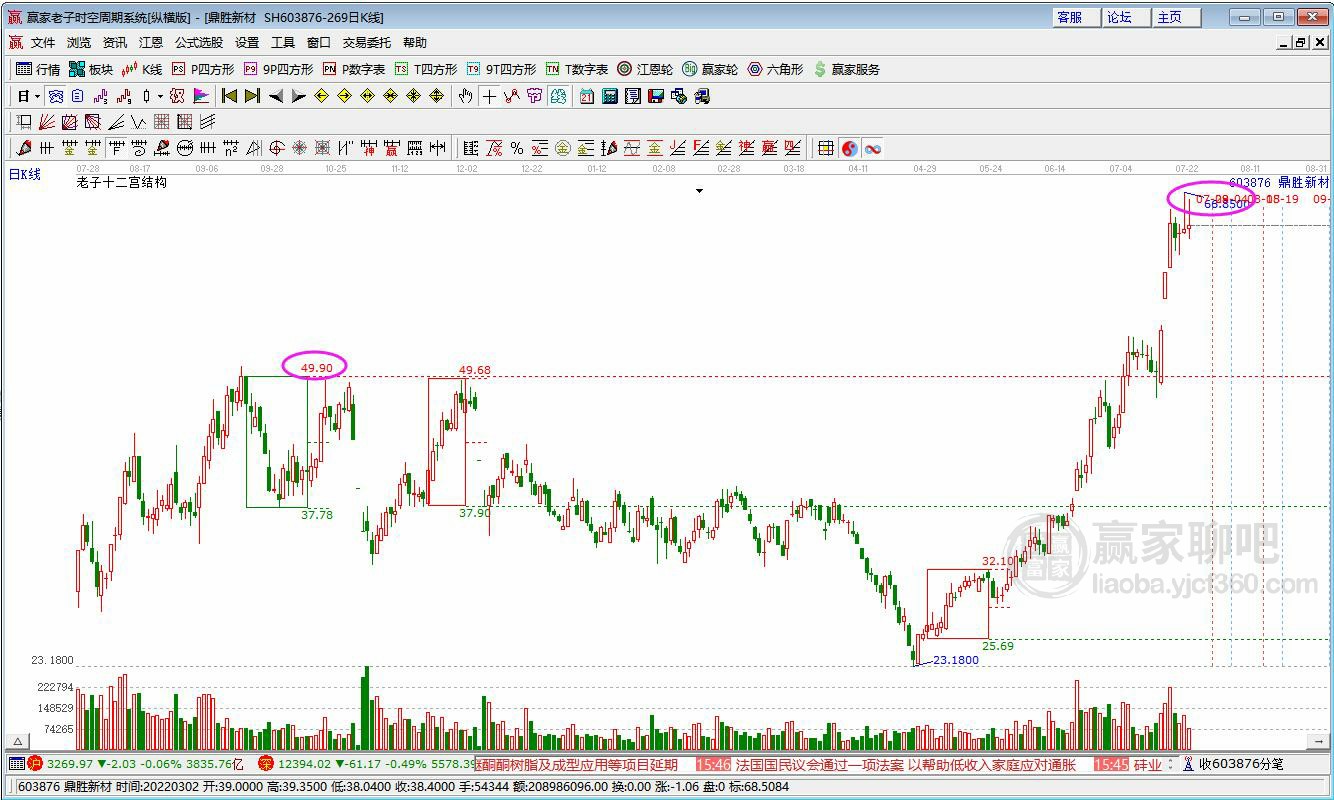Open the 江恩 menu
This screenshot has height=800, width=1334.
pyautogui.click(x=151, y=43)
